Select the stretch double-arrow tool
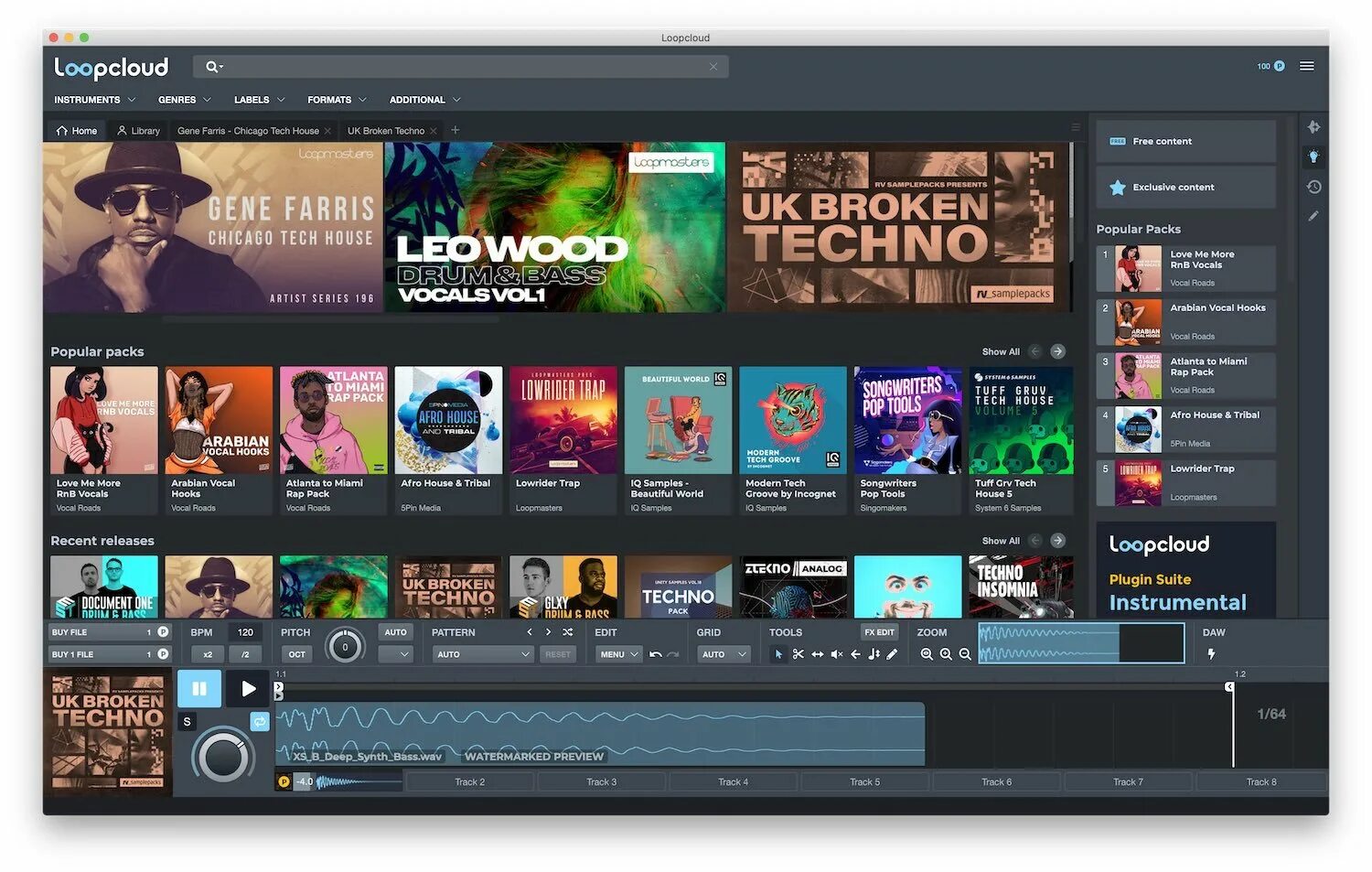This screenshot has height=872, width=1372. pyautogui.click(x=817, y=654)
